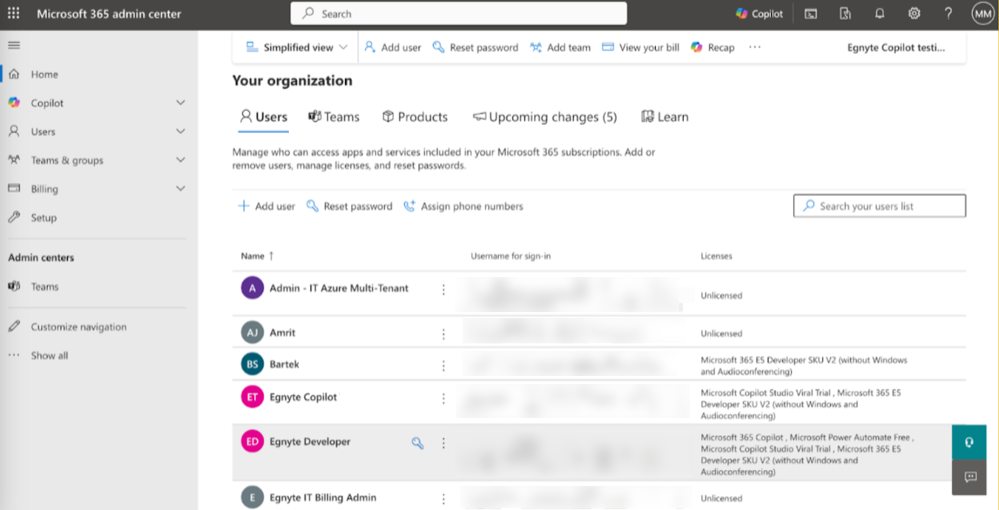Image resolution: width=999 pixels, height=510 pixels.
Task: Open Copilot from the top bar
Action: [x=759, y=13]
